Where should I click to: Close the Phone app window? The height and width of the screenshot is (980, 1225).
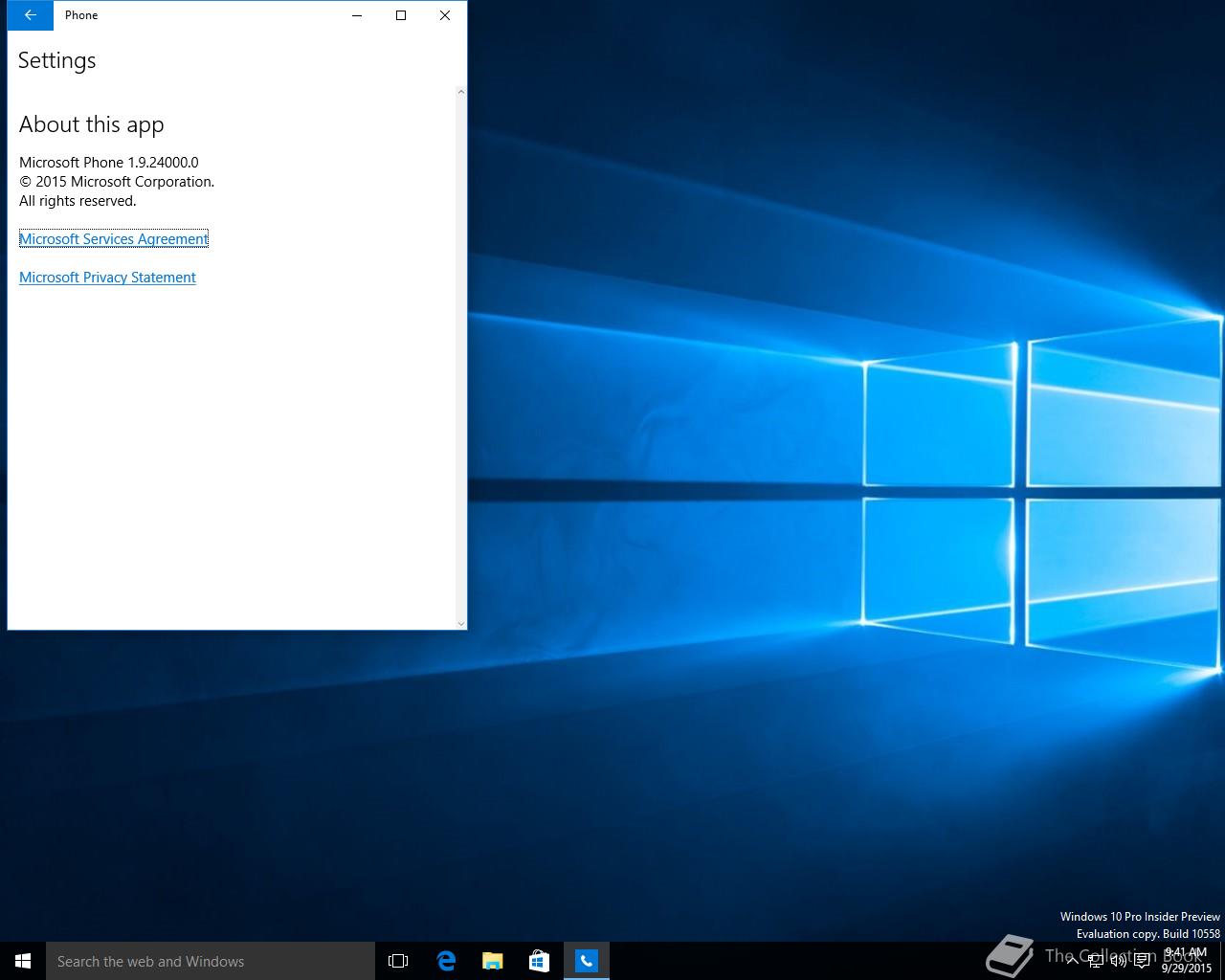445,15
